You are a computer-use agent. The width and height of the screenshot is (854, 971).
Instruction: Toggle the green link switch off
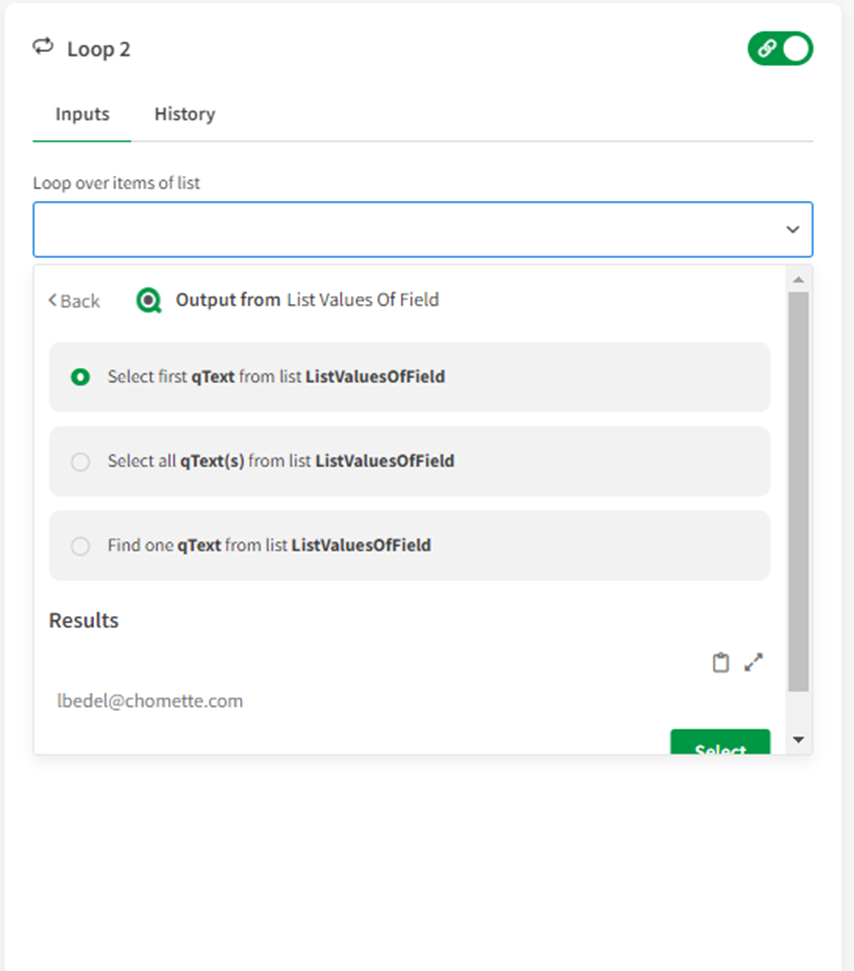click(x=780, y=49)
